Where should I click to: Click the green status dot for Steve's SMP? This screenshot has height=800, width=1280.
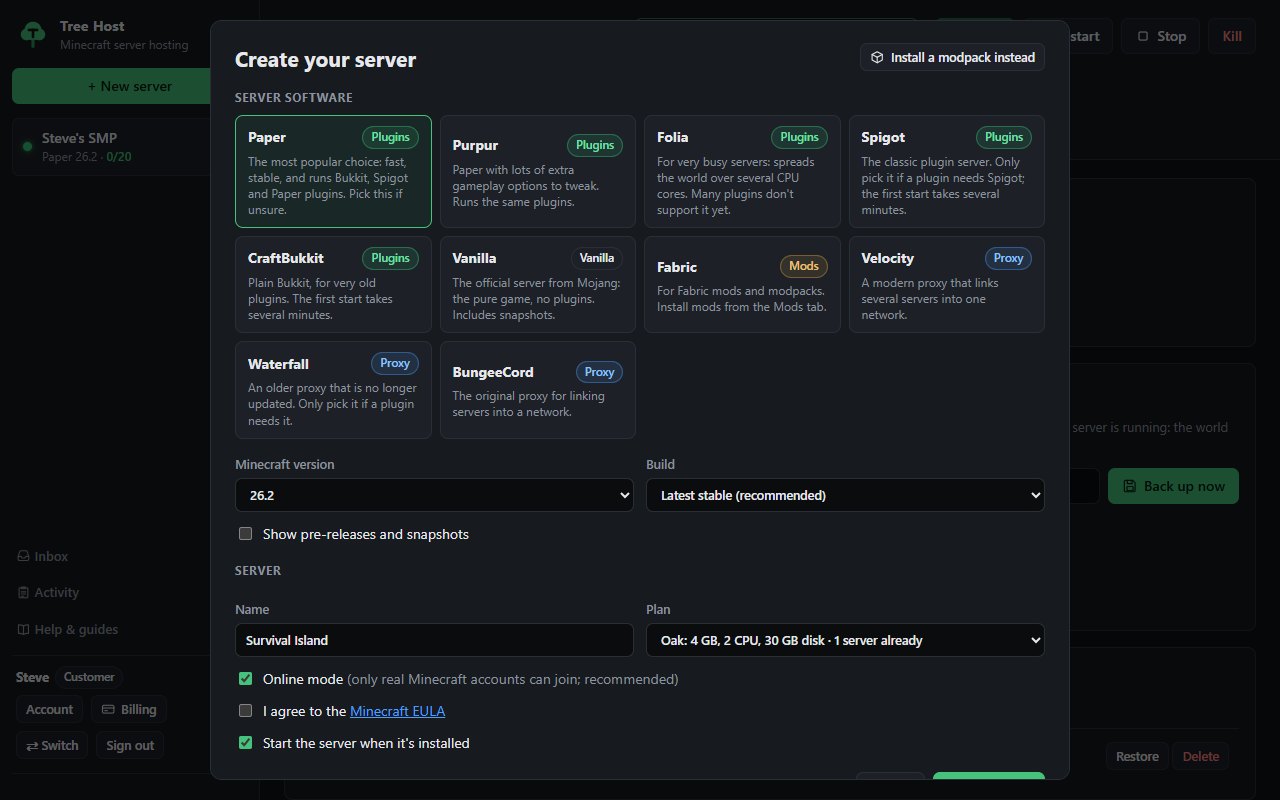pos(28,147)
